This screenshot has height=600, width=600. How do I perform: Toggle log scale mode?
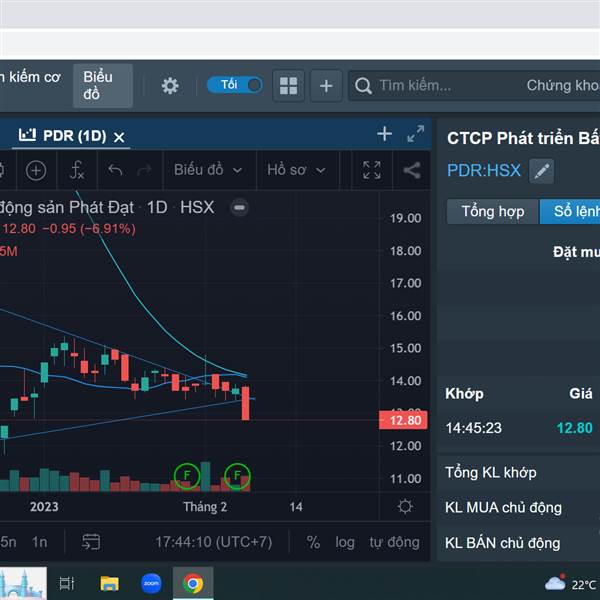click(345, 542)
